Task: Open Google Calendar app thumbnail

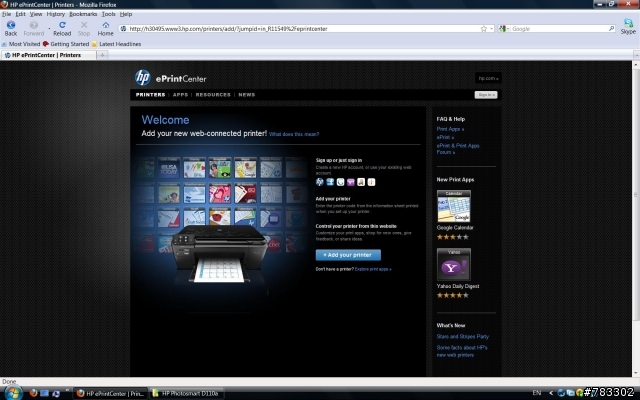Action: [x=453, y=206]
